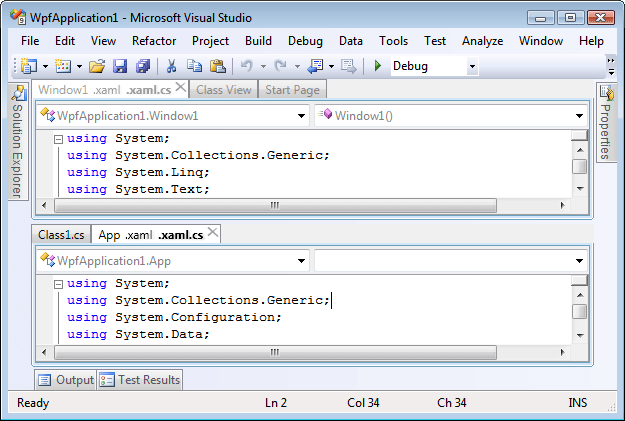The image size is (625, 421).
Task: Start debugging with the green play icon
Action: click(x=377, y=66)
